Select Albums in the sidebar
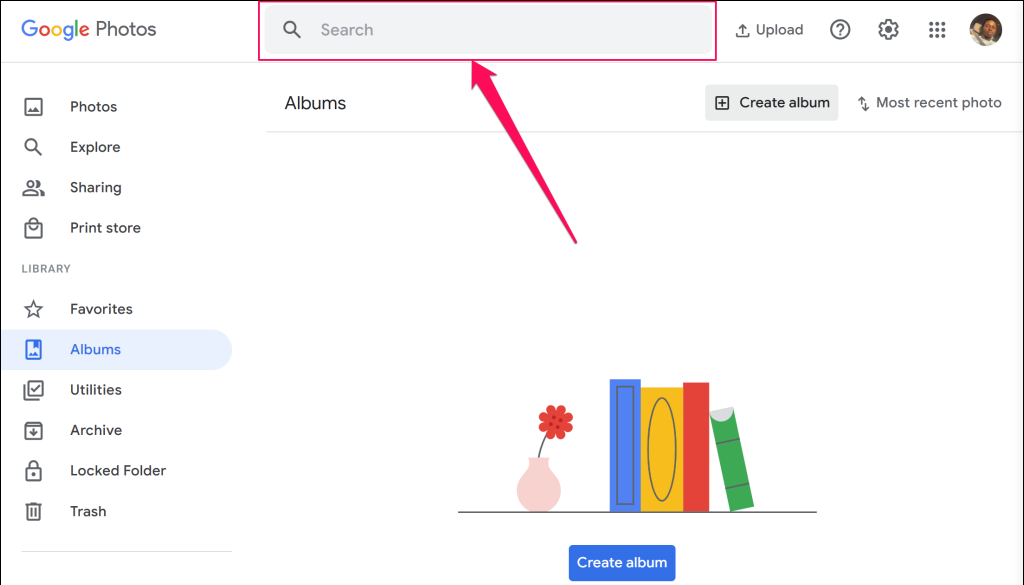Screen dimensions: 1024x585 point(95,350)
